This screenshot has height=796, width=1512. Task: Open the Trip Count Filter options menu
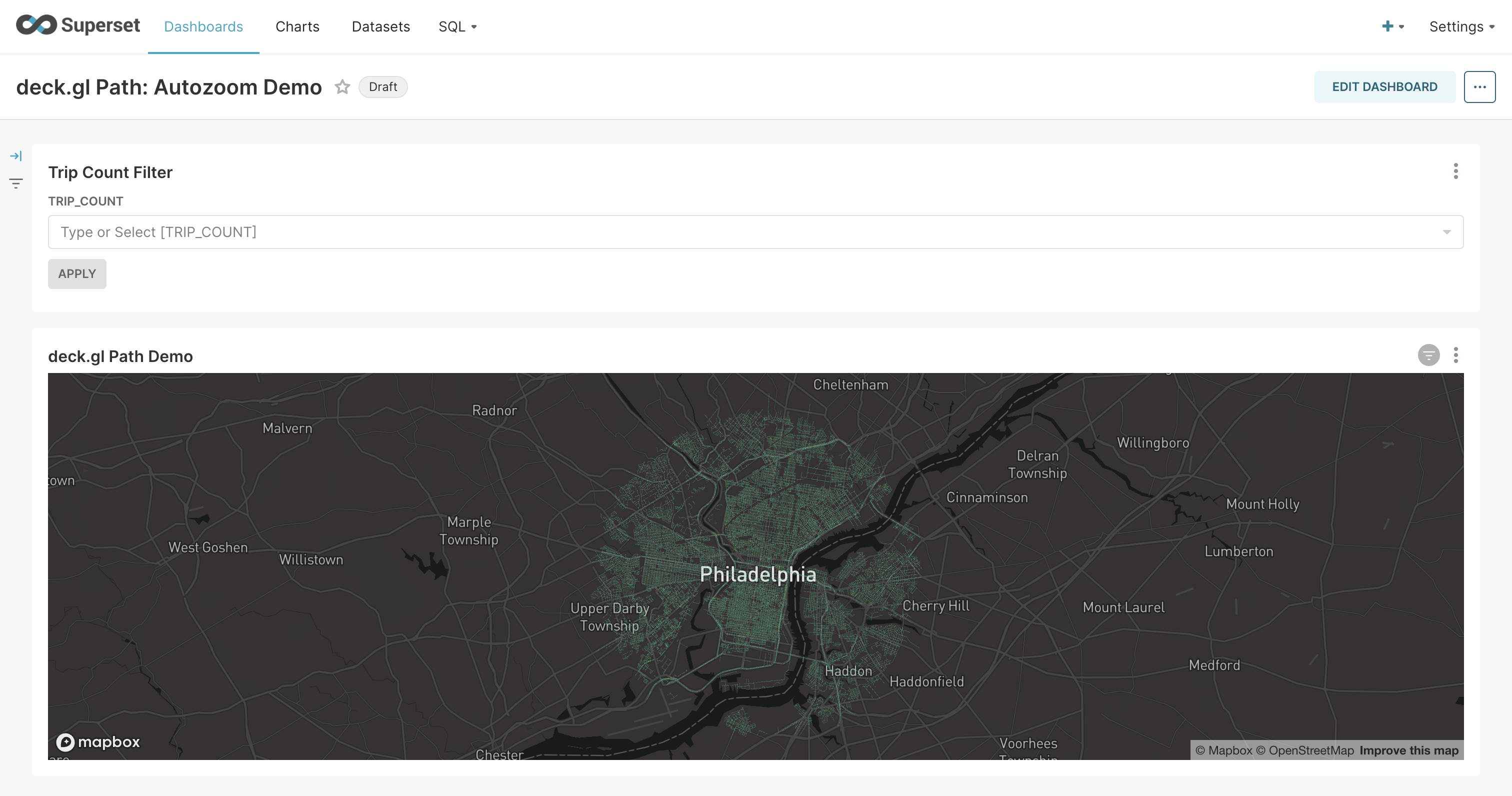pyautogui.click(x=1455, y=172)
